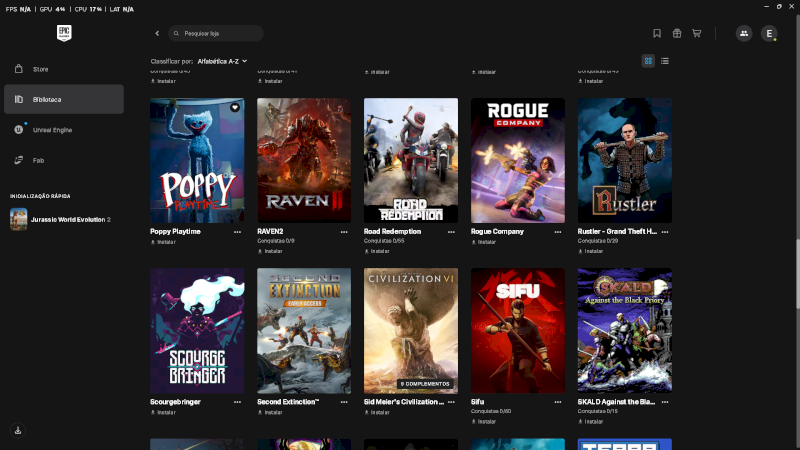This screenshot has height=450, width=800.
Task: Click Sifu title text
Action: (x=478, y=402)
